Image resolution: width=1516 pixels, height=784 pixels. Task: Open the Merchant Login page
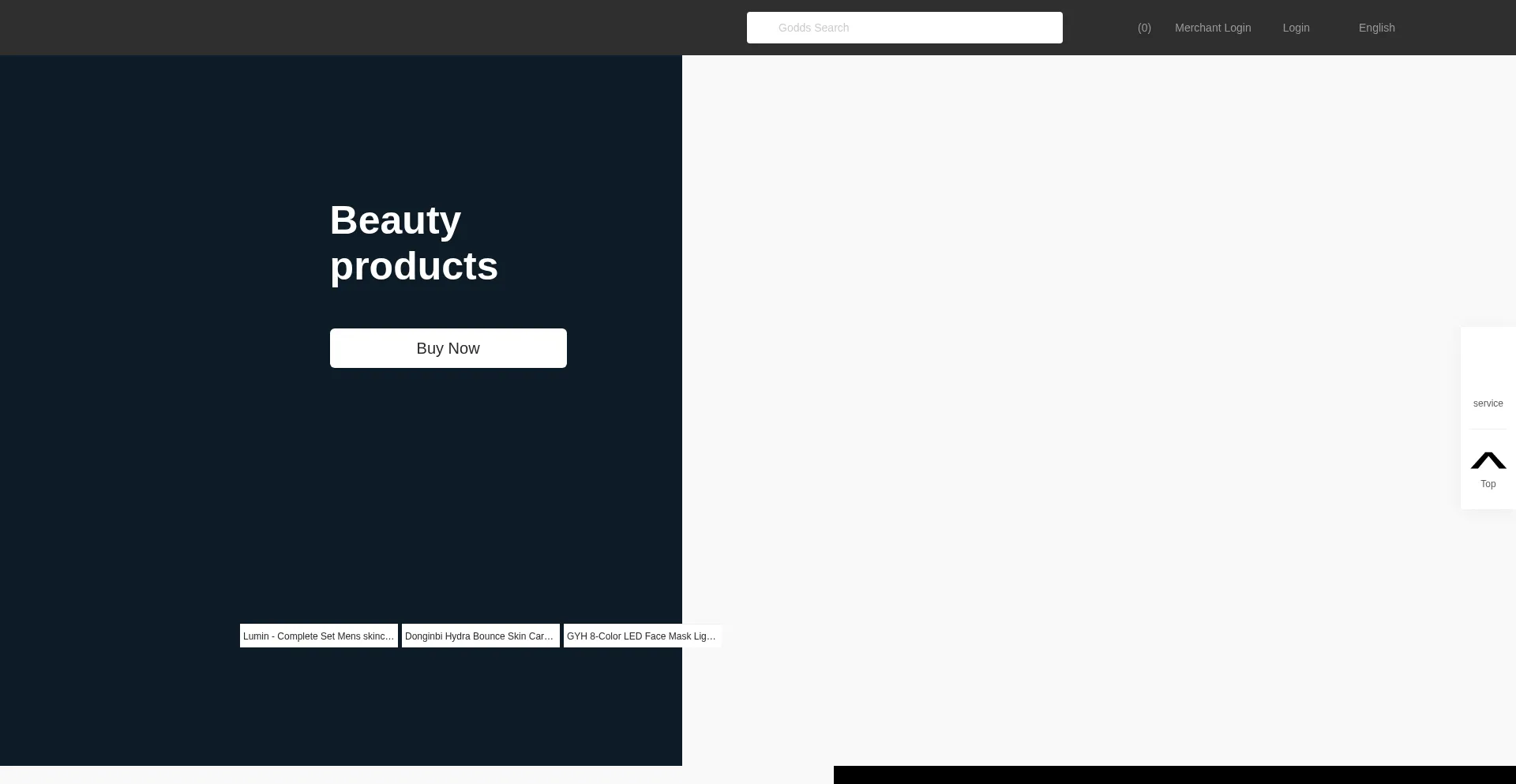click(1212, 28)
